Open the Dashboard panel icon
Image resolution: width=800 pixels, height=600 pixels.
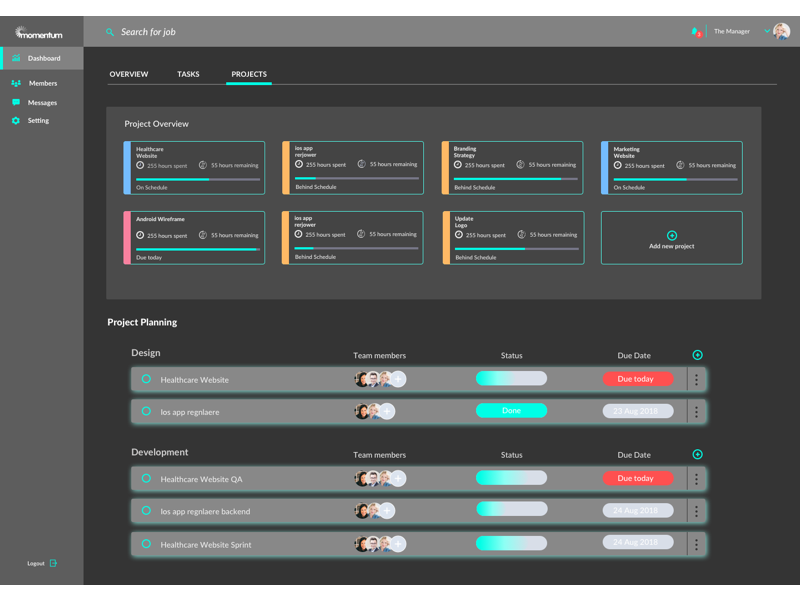pyautogui.click(x=16, y=58)
